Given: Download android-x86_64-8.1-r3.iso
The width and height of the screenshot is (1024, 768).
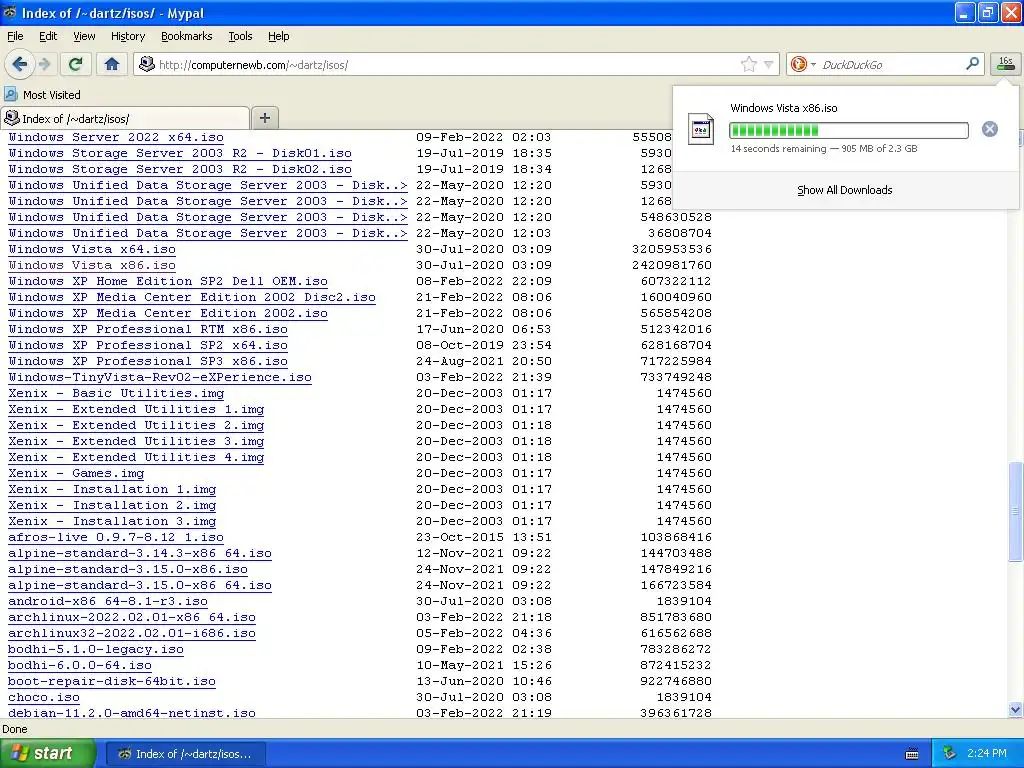Looking at the screenshot, I should point(108,601).
